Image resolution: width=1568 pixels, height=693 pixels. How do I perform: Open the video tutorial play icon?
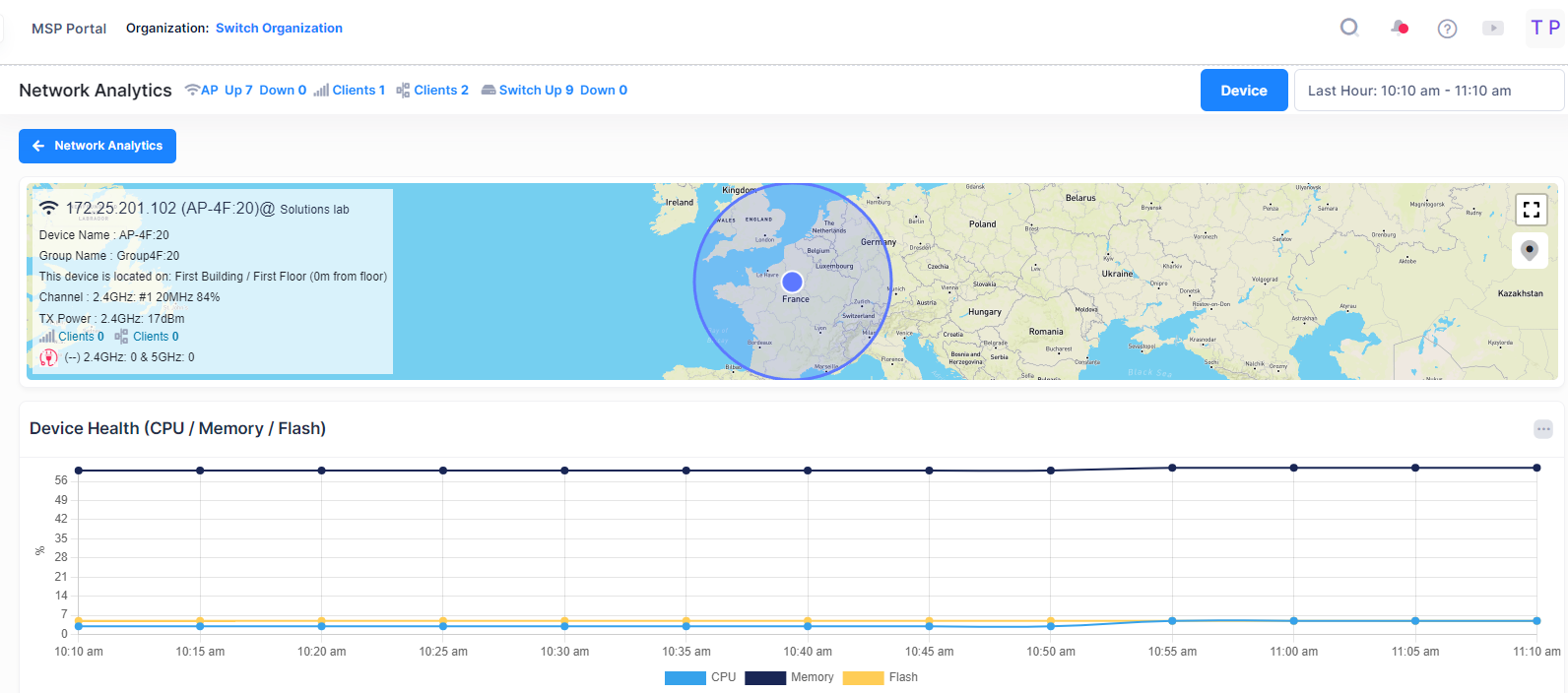point(1493,29)
